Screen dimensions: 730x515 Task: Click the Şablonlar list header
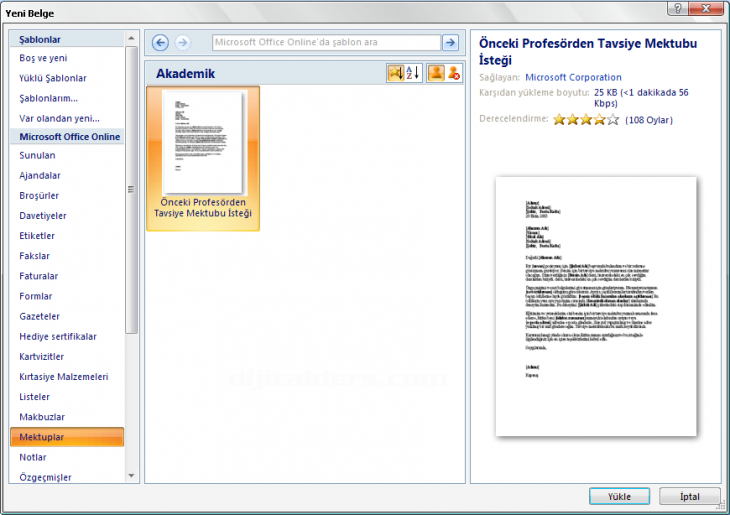coord(67,40)
